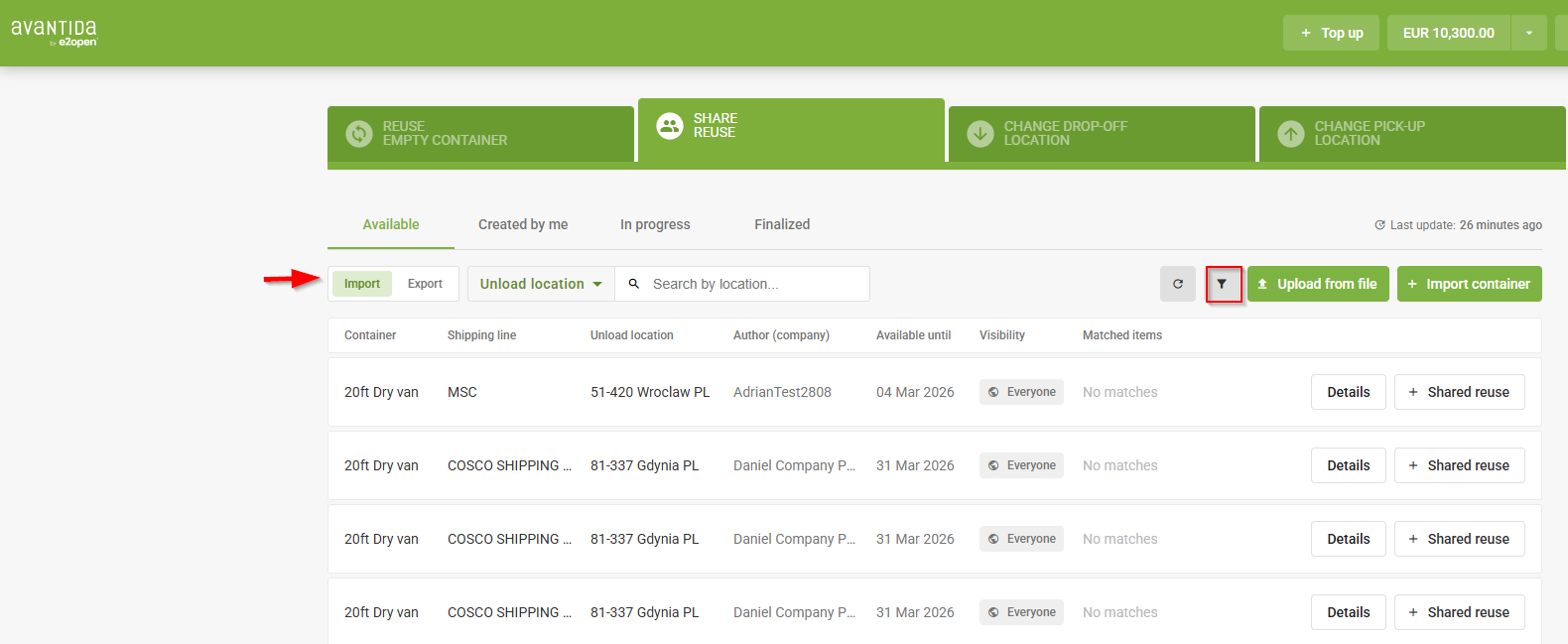Click the Share Reuse people icon
Screen dimensions: 1568x644
point(670,125)
